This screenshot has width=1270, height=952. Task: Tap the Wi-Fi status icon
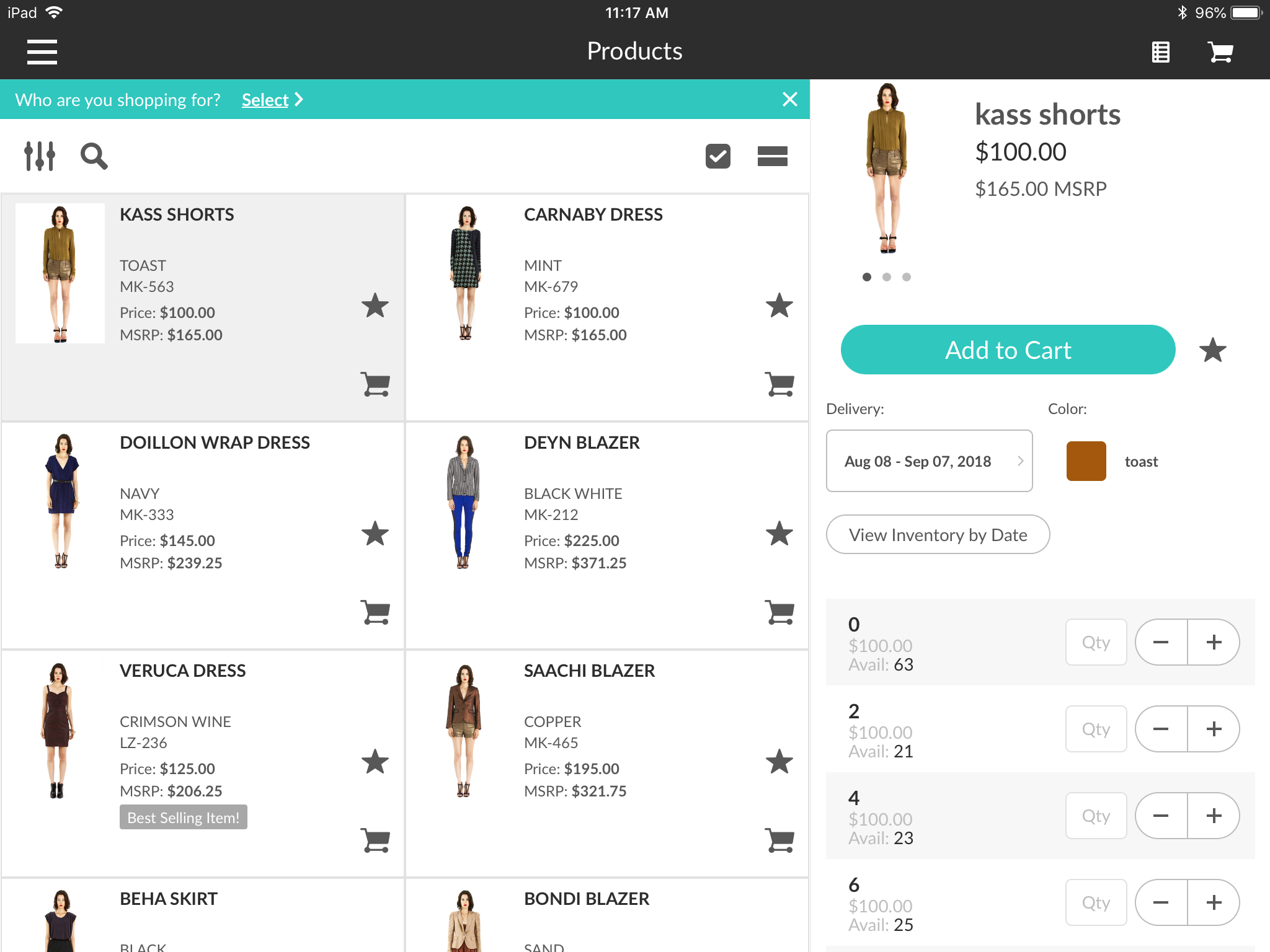pyautogui.click(x=55, y=12)
